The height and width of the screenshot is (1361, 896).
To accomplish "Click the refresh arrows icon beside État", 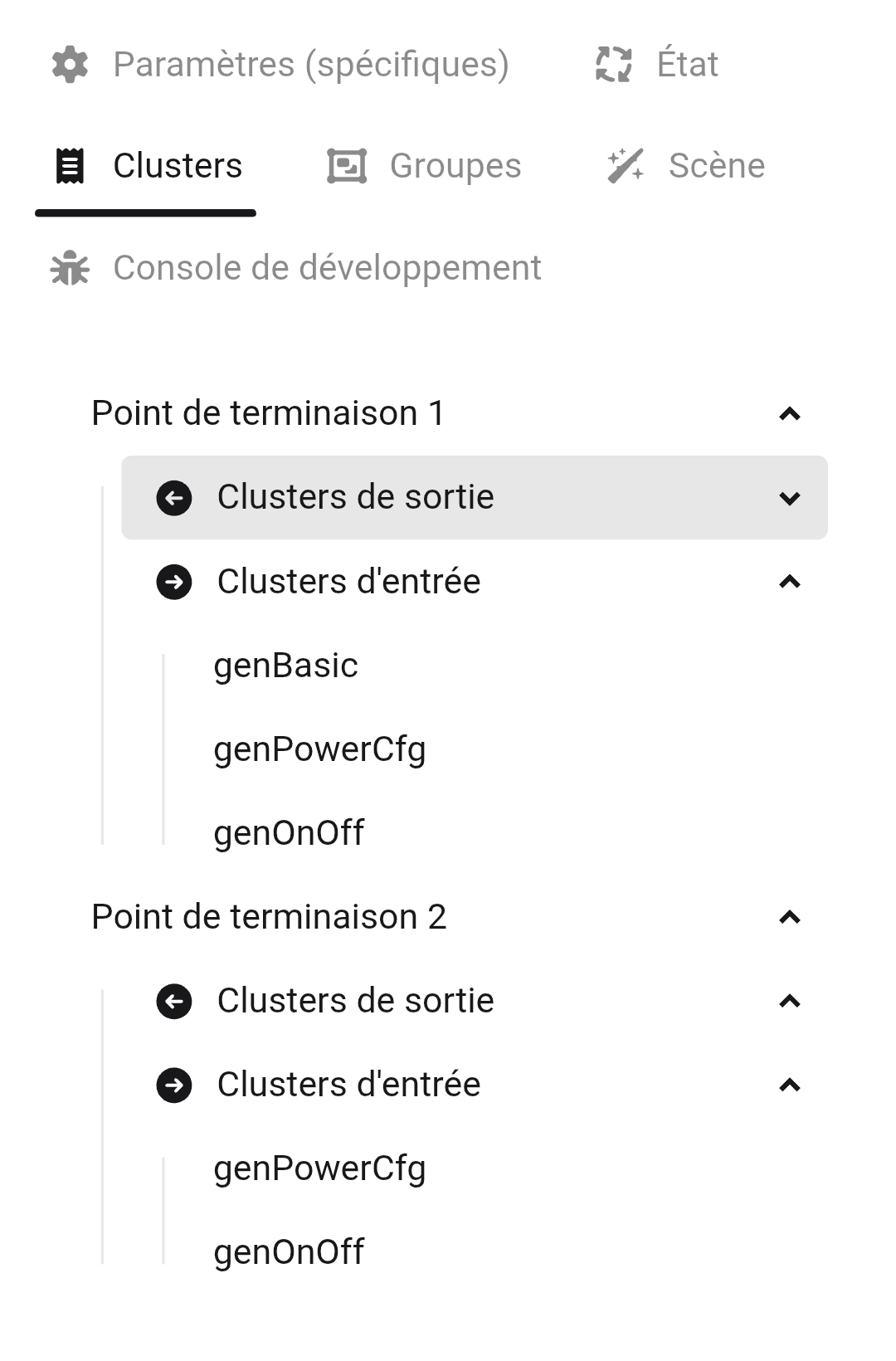I will [x=614, y=65].
